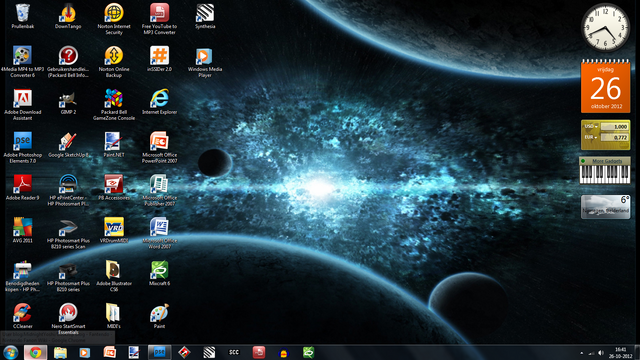Open Norton Internet Security shortcut

[114, 19]
